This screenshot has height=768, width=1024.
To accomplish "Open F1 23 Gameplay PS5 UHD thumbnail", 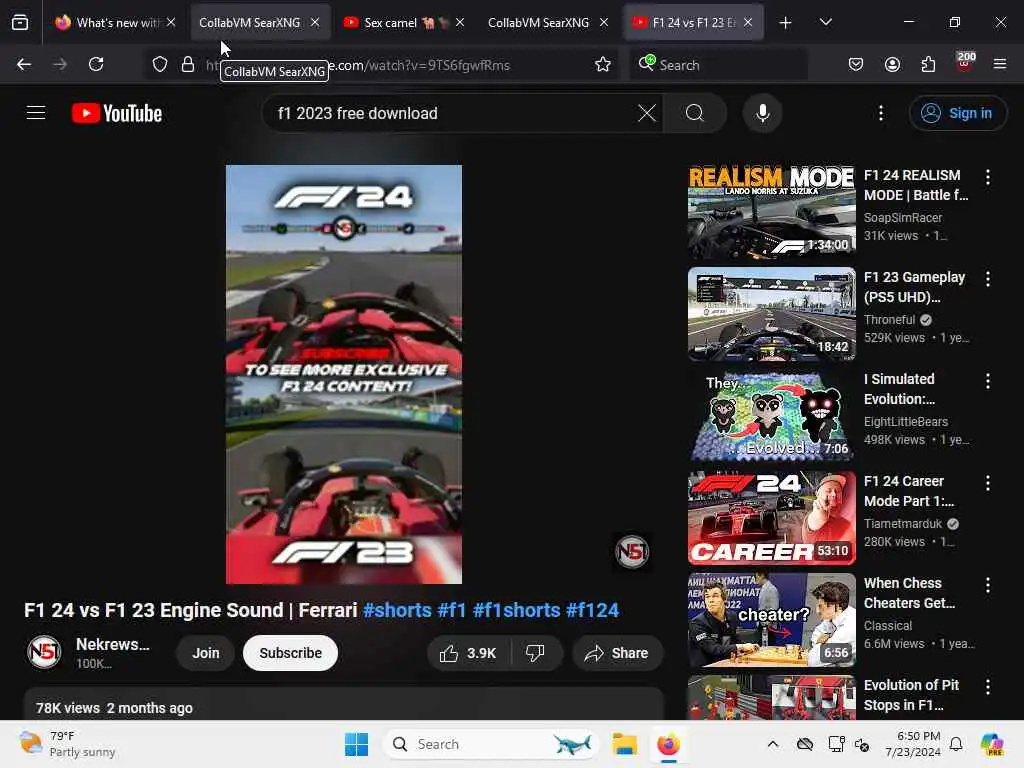I will [771, 314].
